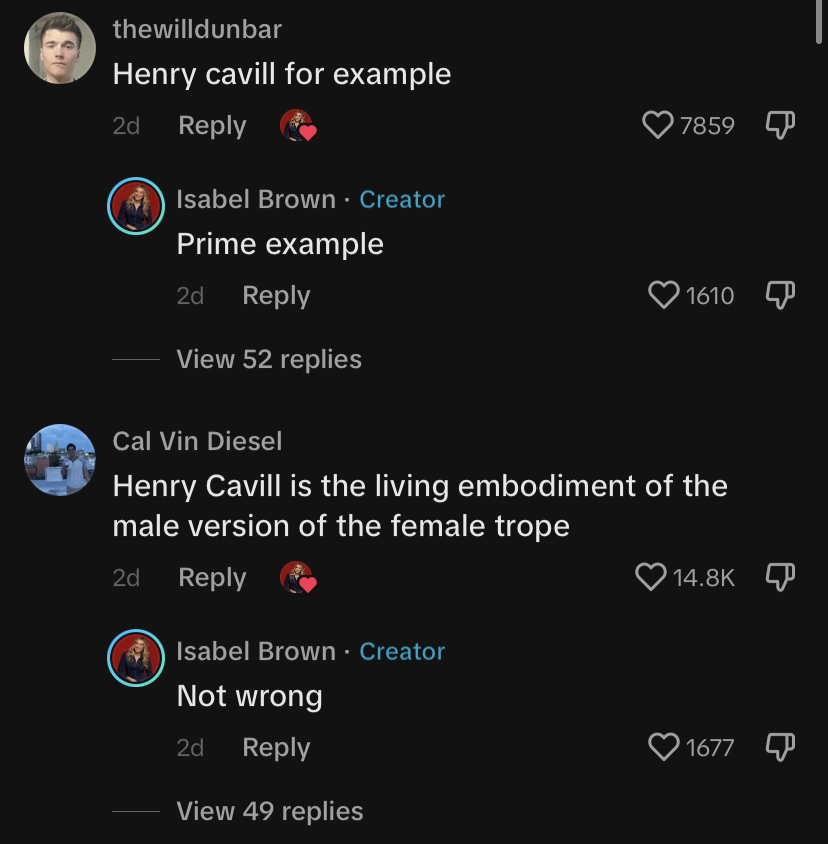Image resolution: width=828 pixels, height=844 pixels.
Task: Like Isabel Brown's "Prime example" reply
Action: click(663, 295)
